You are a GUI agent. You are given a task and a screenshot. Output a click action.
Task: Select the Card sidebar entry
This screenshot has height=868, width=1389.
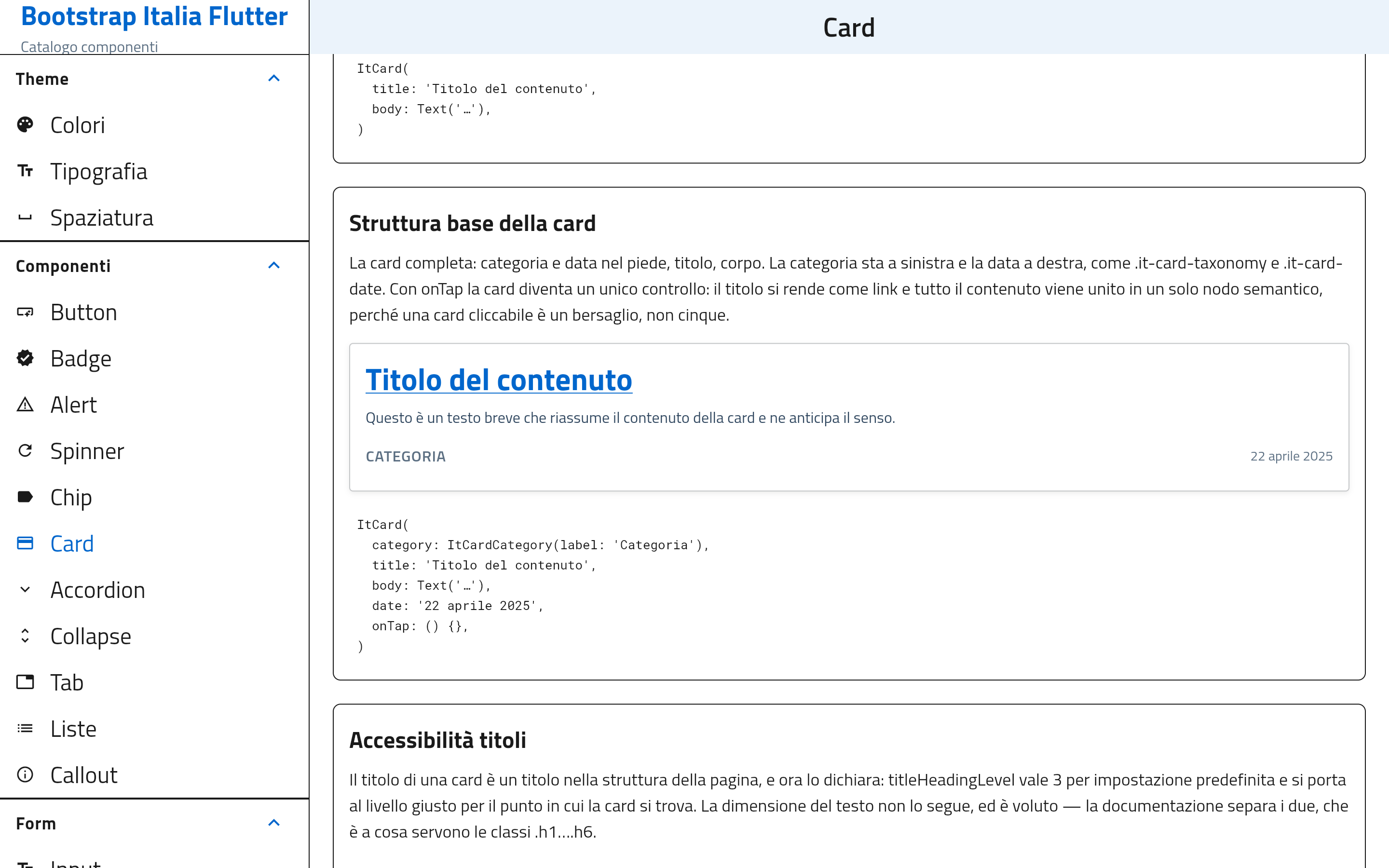(154, 543)
